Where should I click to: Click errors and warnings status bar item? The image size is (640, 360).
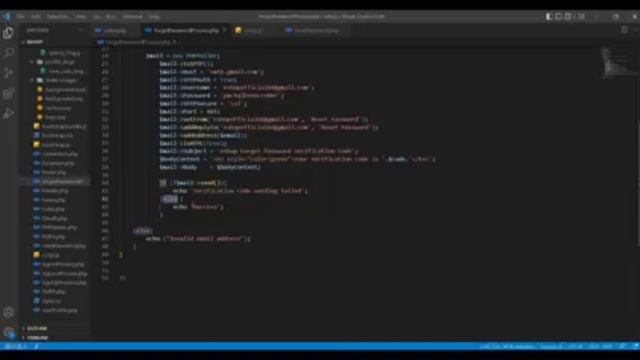click(x=16, y=347)
